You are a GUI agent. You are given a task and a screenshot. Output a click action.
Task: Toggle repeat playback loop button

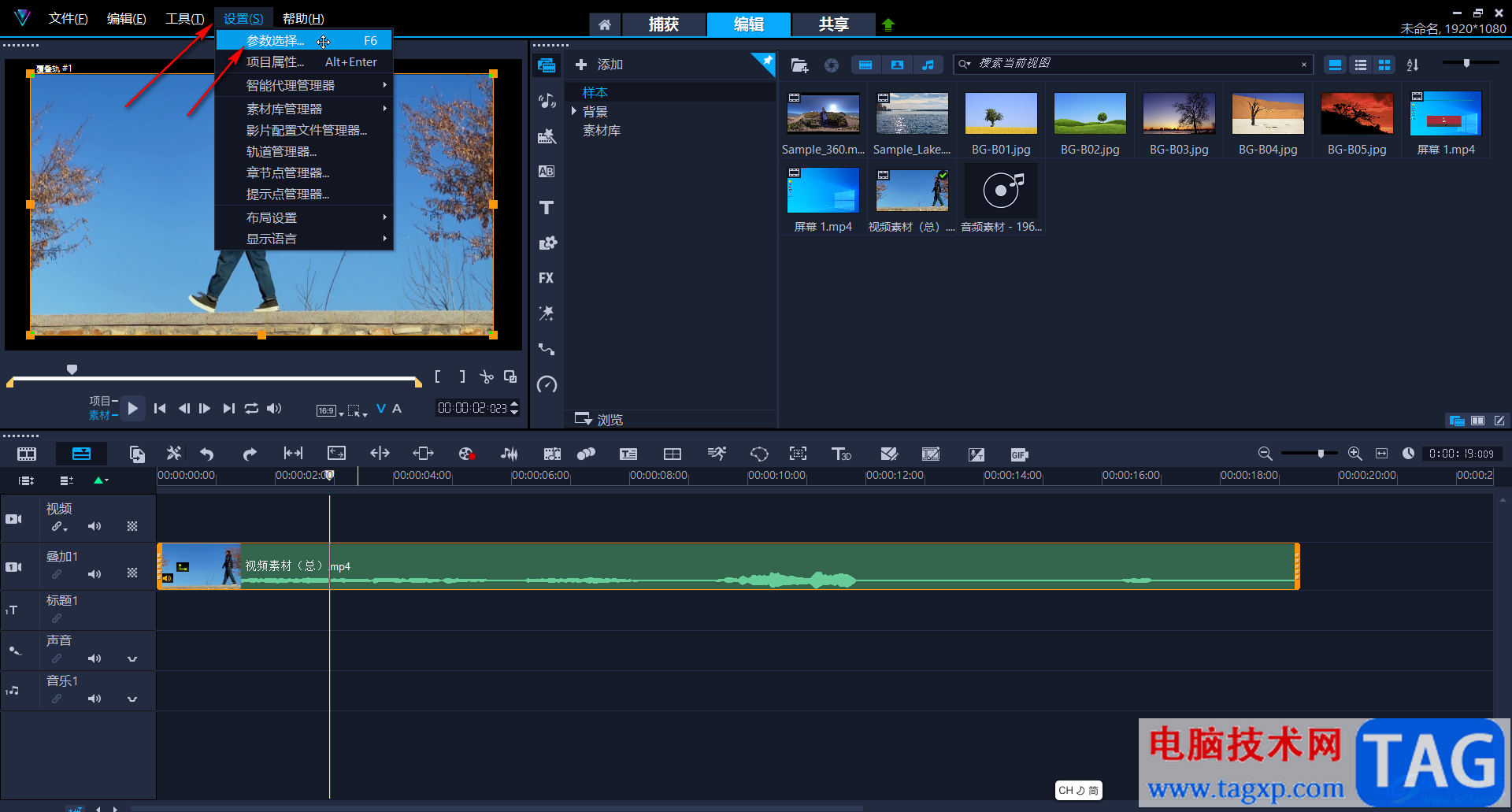251,408
